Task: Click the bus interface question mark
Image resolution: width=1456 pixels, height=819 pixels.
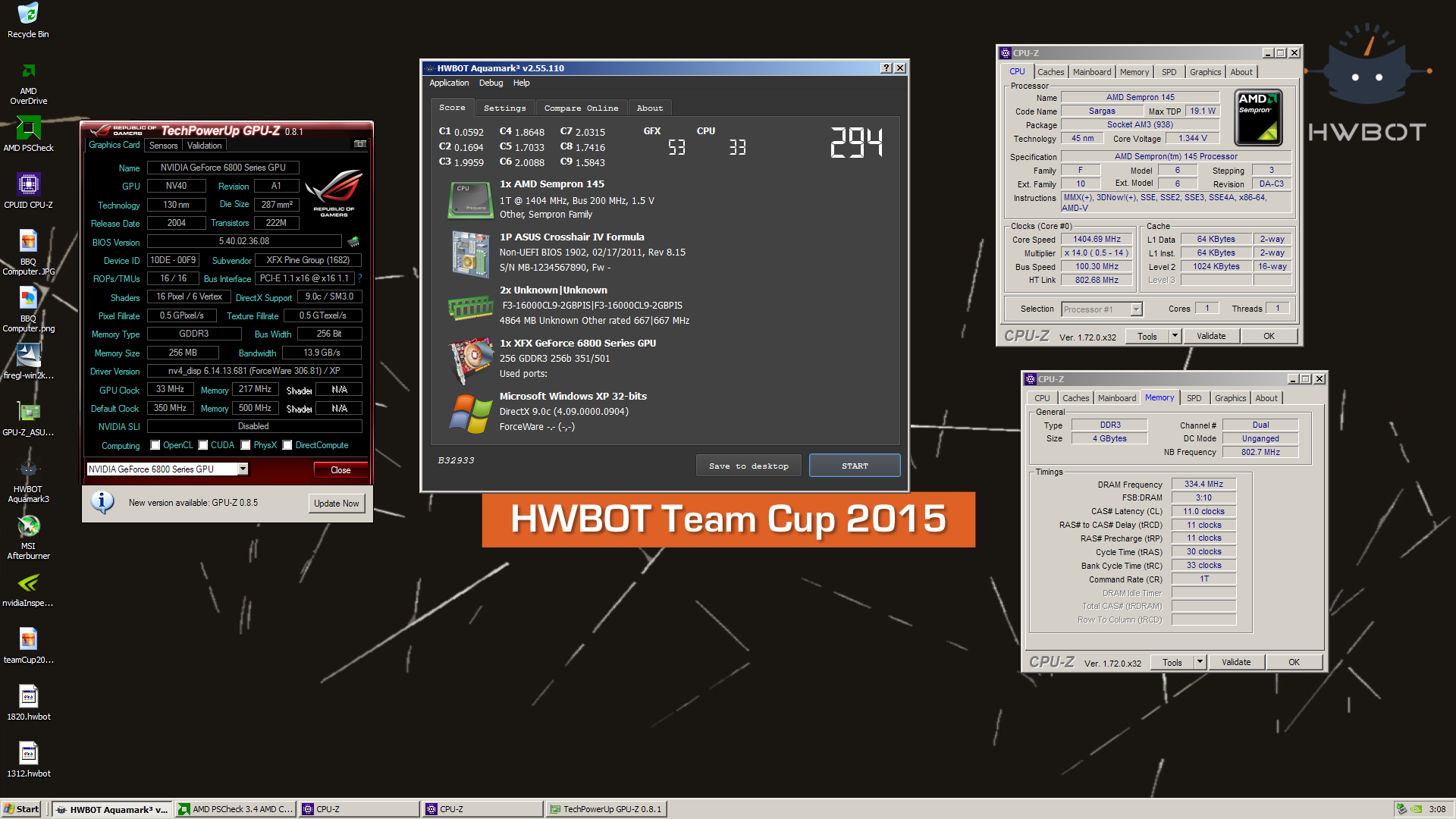Action: click(x=359, y=278)
